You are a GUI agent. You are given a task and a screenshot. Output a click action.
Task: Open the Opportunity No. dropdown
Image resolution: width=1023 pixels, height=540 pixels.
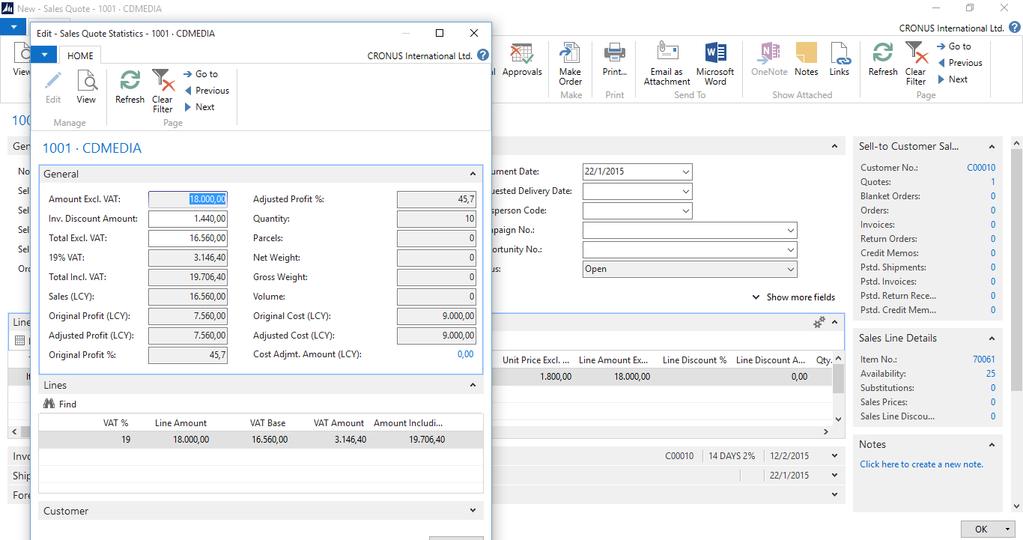pos(790,249)
